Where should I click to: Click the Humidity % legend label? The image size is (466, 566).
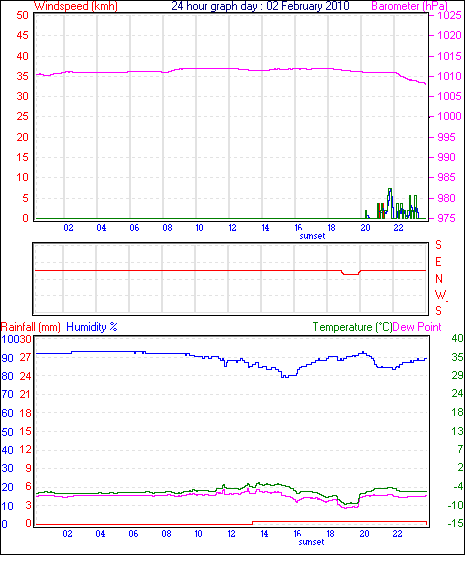(92, 327)
